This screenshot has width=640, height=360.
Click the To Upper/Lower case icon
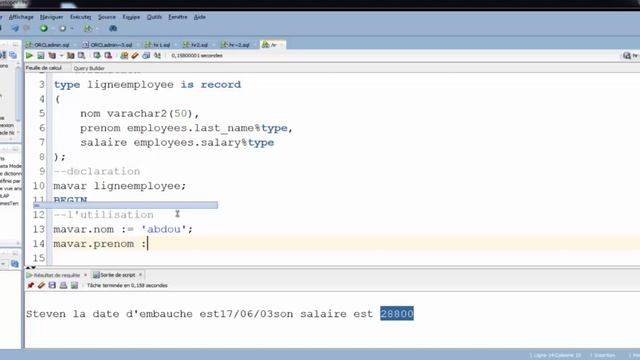pos(157,56)
